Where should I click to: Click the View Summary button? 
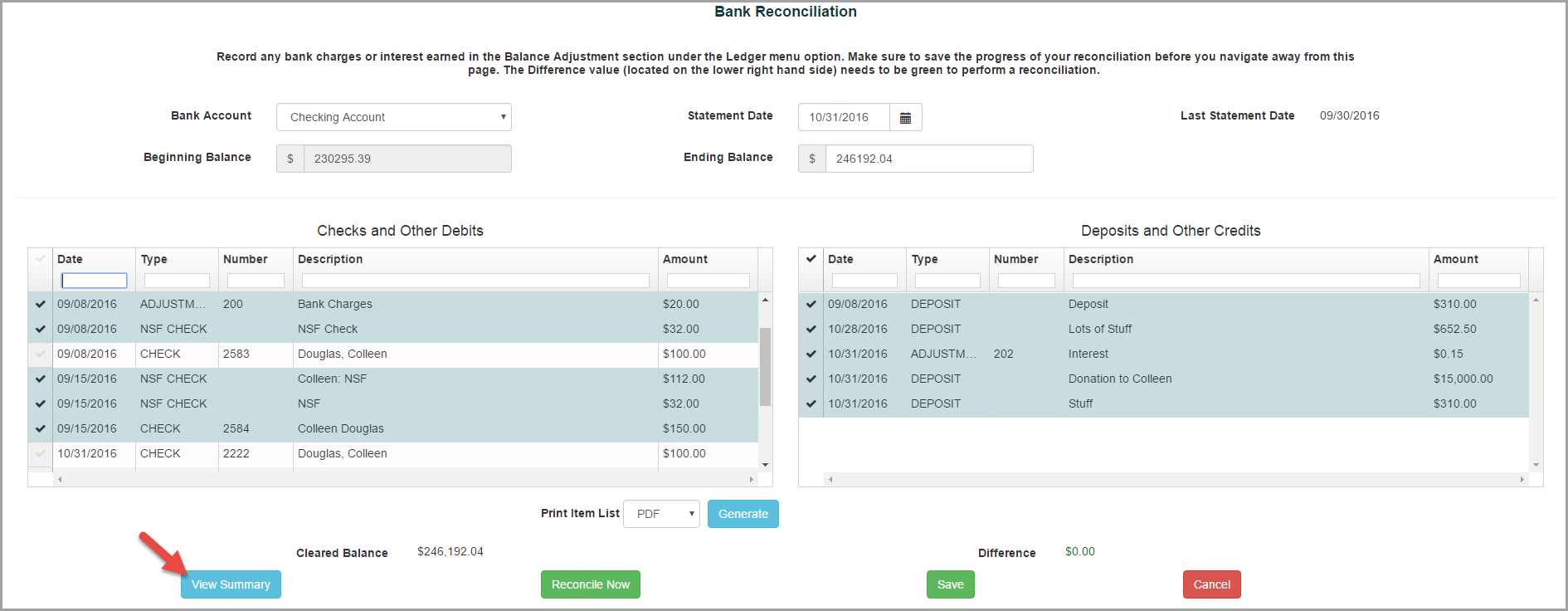click(x=231, y=584)
